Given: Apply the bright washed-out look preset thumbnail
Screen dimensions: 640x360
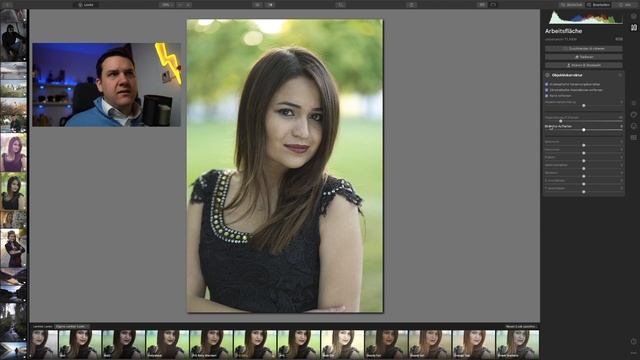Looking at the screenshot, I should pos(342,344).
